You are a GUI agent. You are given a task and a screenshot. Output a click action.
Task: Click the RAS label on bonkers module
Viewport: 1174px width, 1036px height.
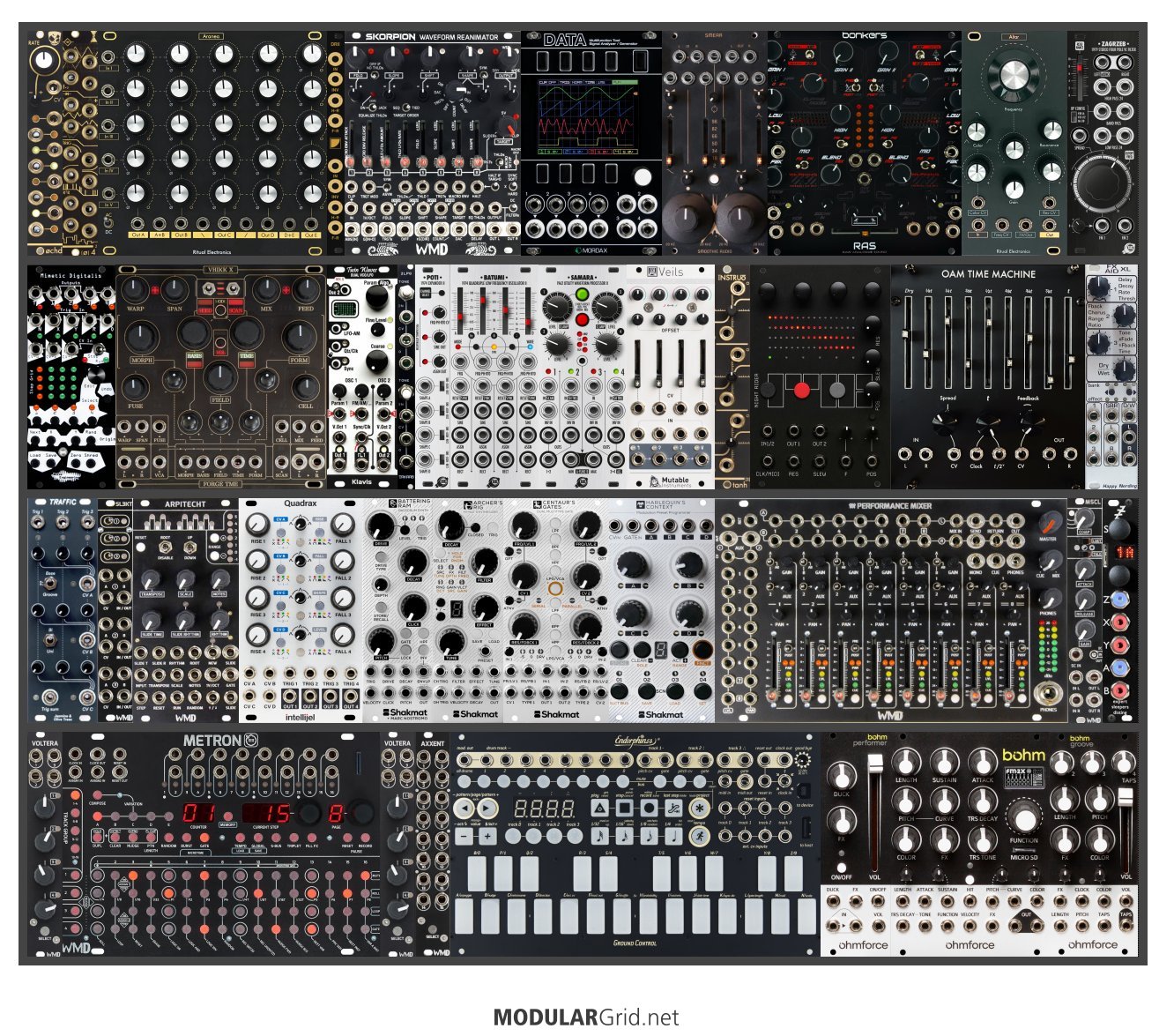(864, 246)
